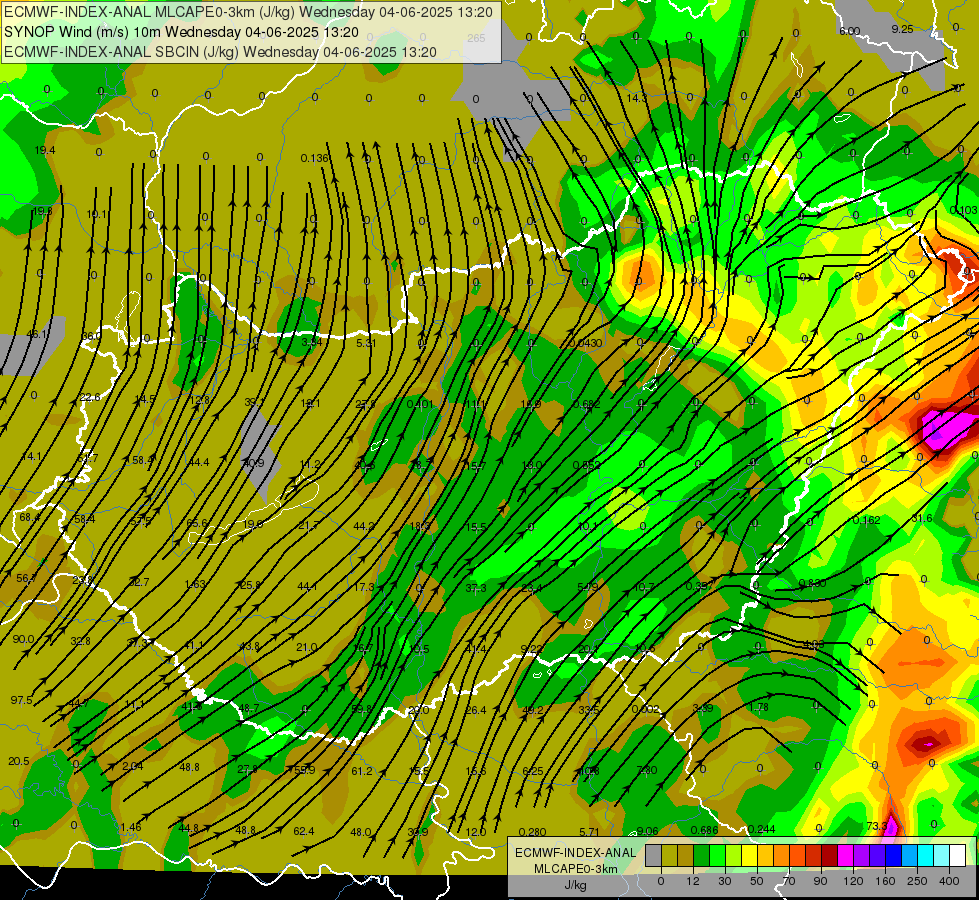
Task: Select legend label MLCAPE0-3km
Action: [575, 869]
